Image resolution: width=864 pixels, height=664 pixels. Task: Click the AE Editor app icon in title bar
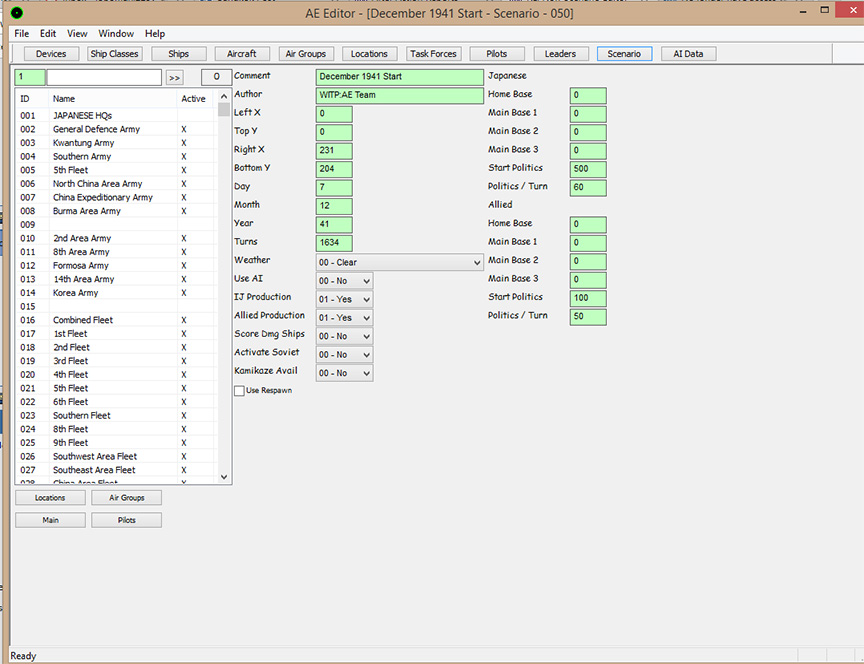coord(17,13)
